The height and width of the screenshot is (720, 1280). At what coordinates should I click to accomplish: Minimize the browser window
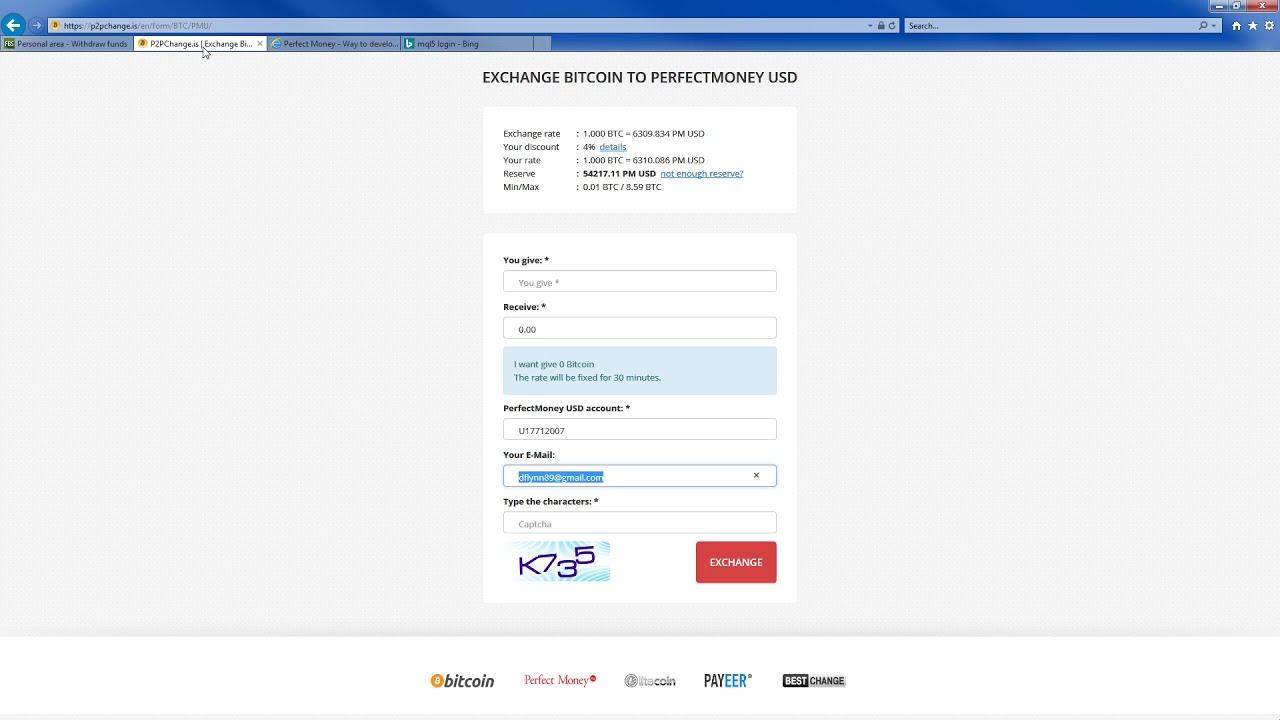pyautogui.click(x=1219, y=6)
